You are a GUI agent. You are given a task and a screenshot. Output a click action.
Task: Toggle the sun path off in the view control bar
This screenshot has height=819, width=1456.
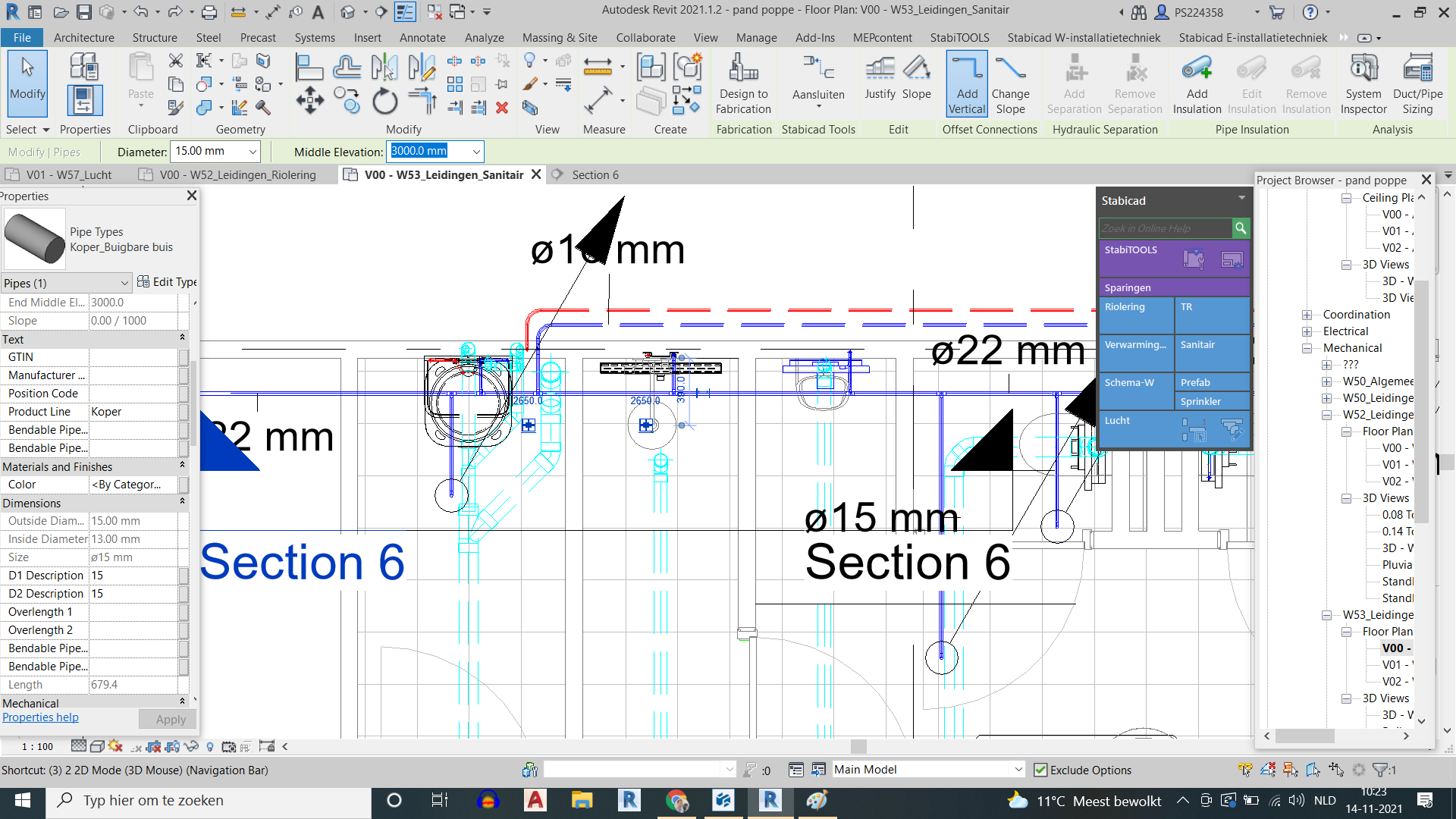point(115,746)
